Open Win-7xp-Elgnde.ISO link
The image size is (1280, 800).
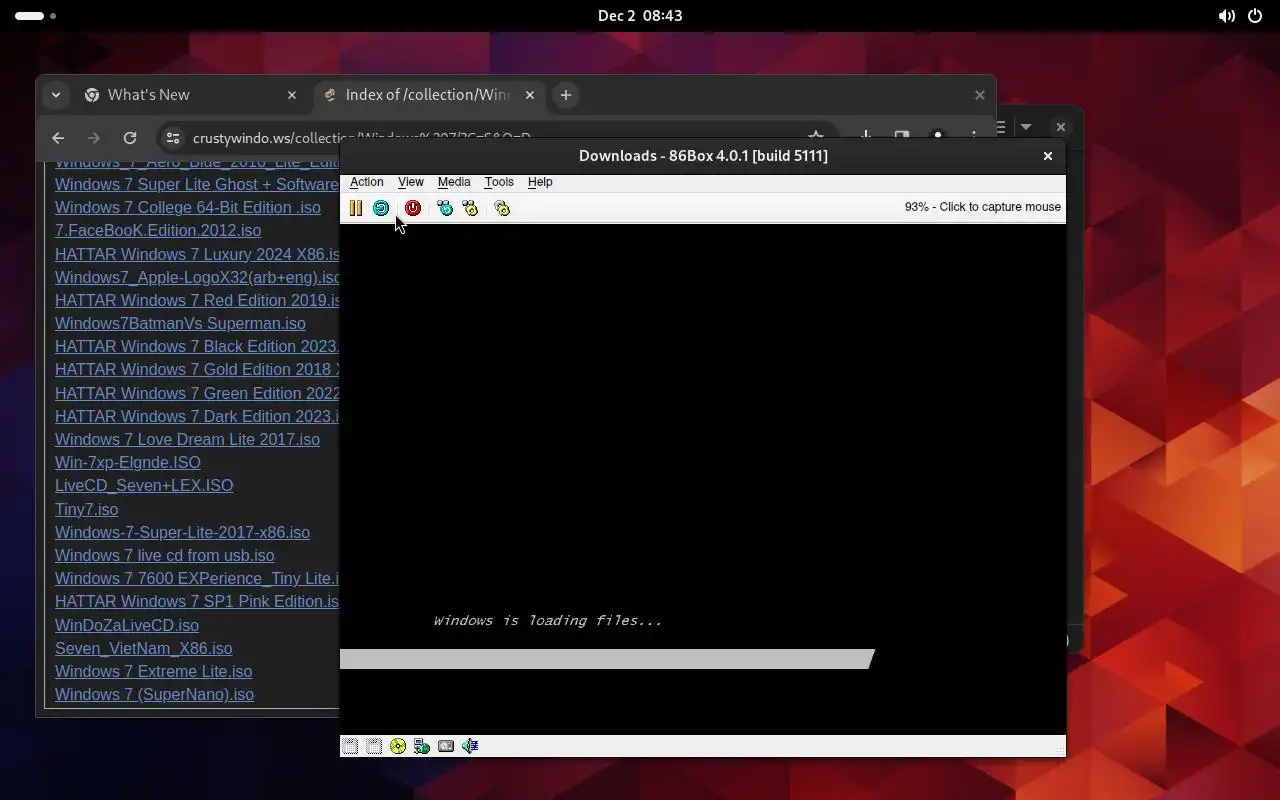click(x=128, y=463)
